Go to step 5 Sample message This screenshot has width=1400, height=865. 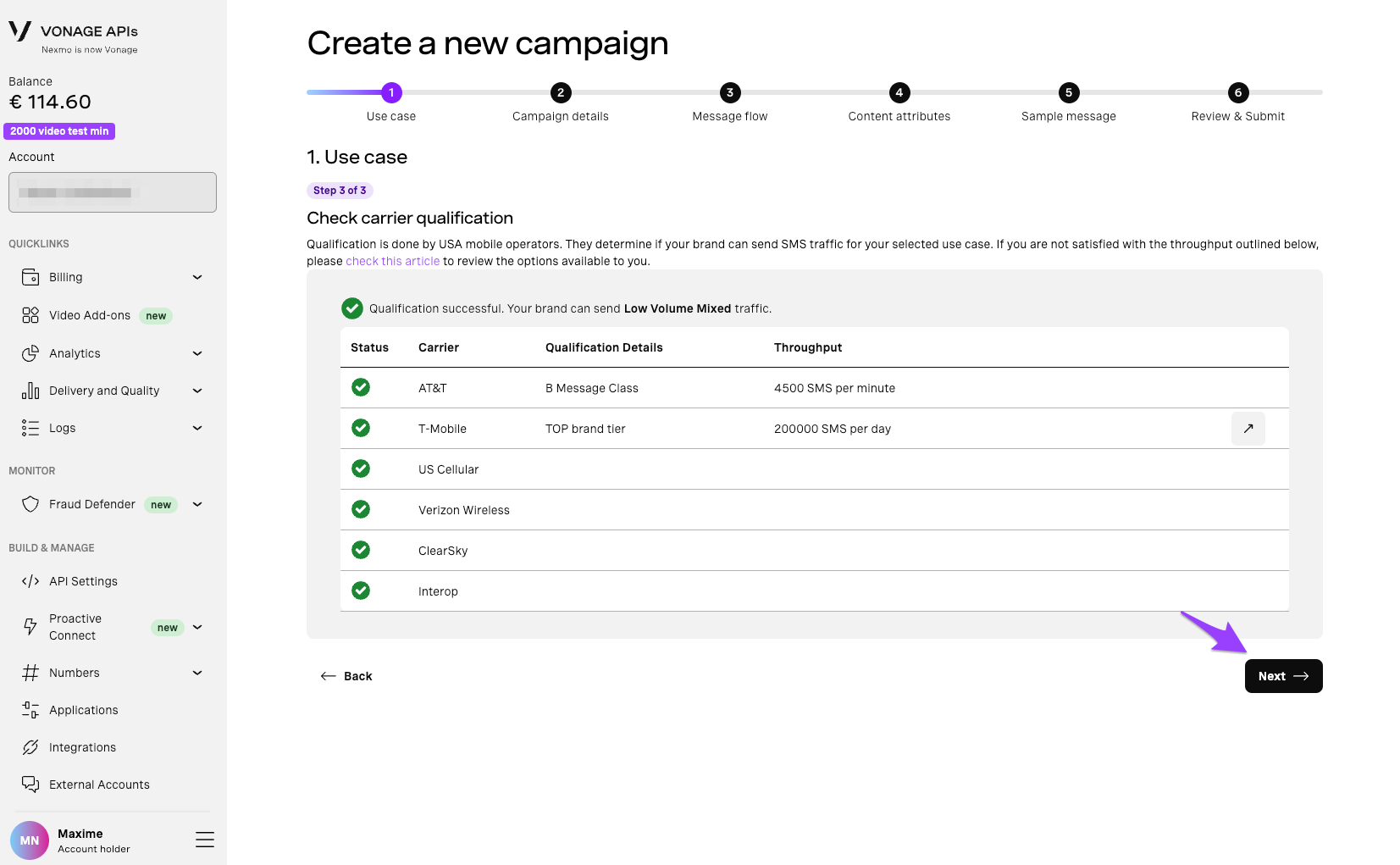[1069, 93]
